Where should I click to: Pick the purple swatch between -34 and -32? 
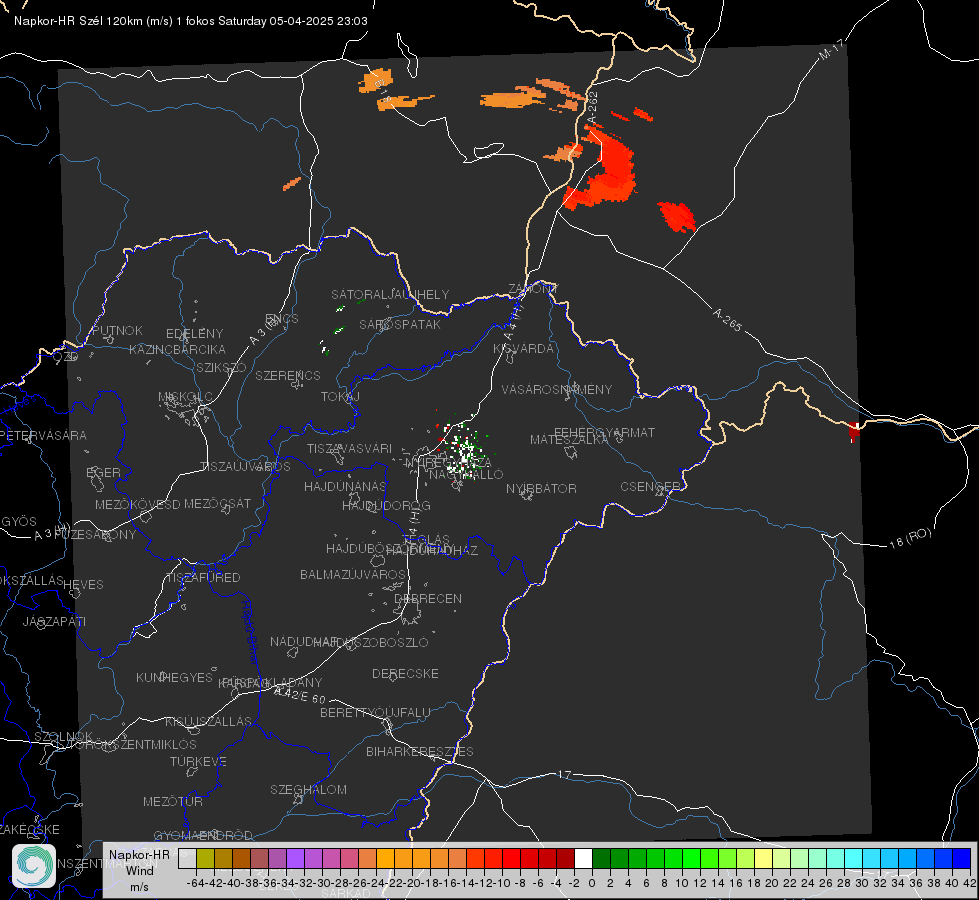click(295, 859)
